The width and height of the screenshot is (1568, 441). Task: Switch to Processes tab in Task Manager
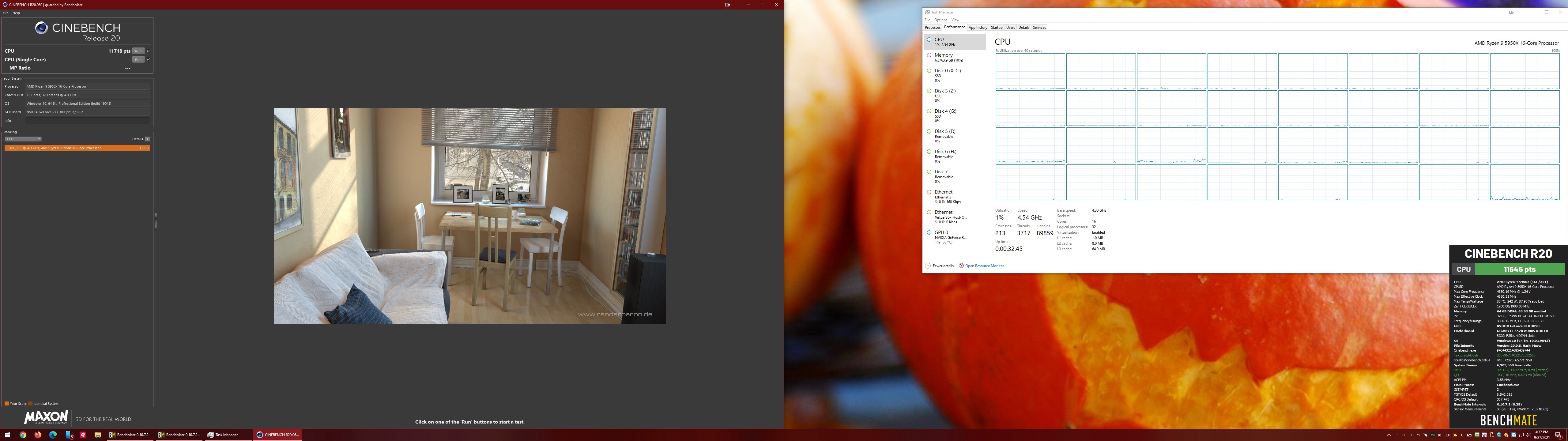tap(933, 28)
